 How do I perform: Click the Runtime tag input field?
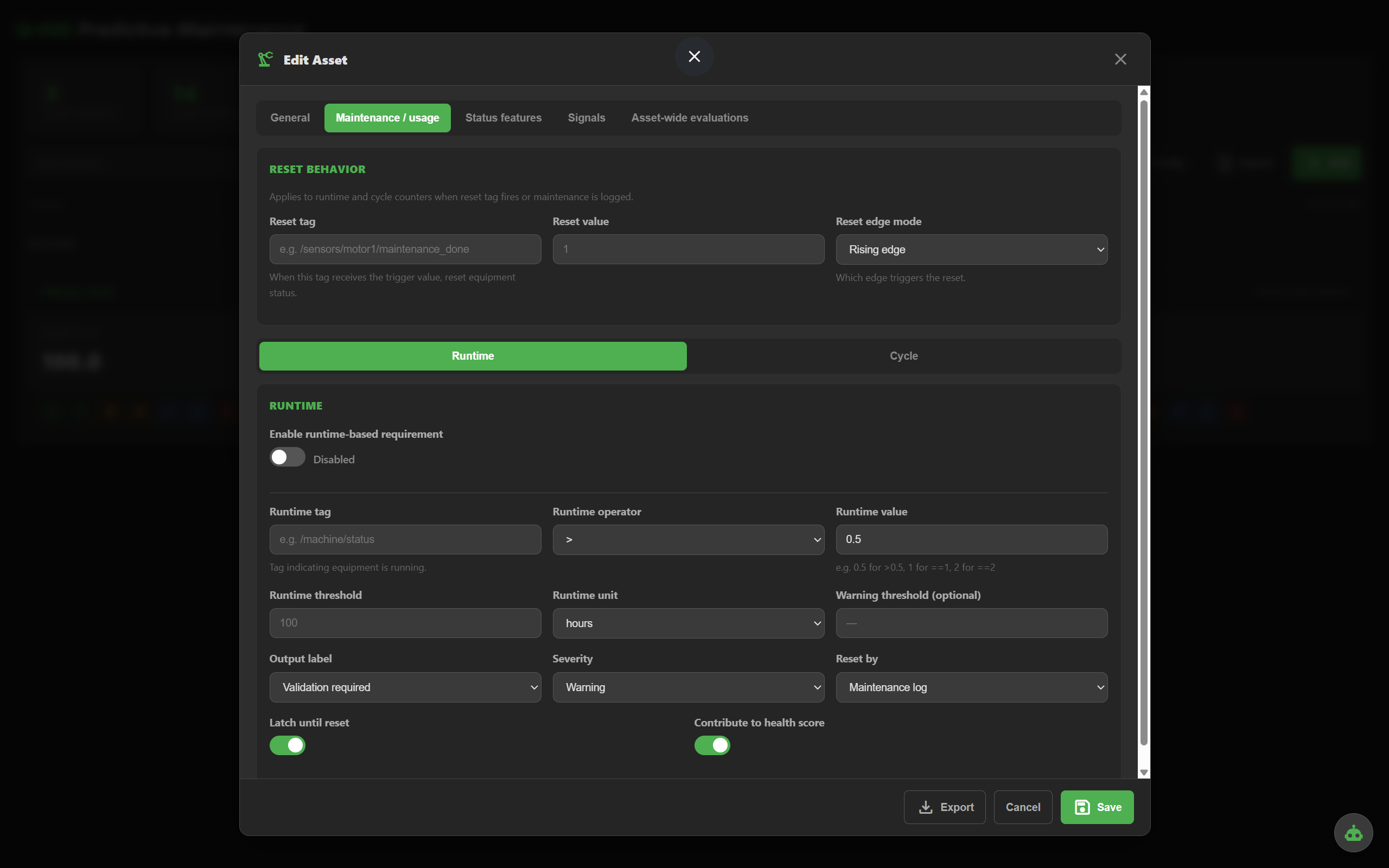[405, 539]
